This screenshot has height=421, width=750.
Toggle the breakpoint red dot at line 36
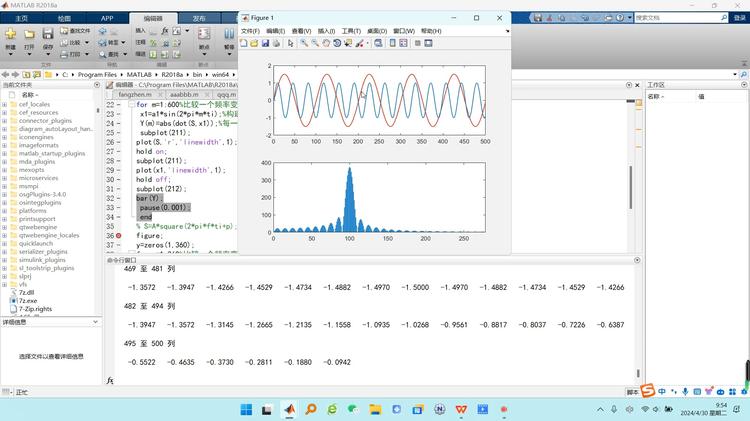(x=119, y=236)
